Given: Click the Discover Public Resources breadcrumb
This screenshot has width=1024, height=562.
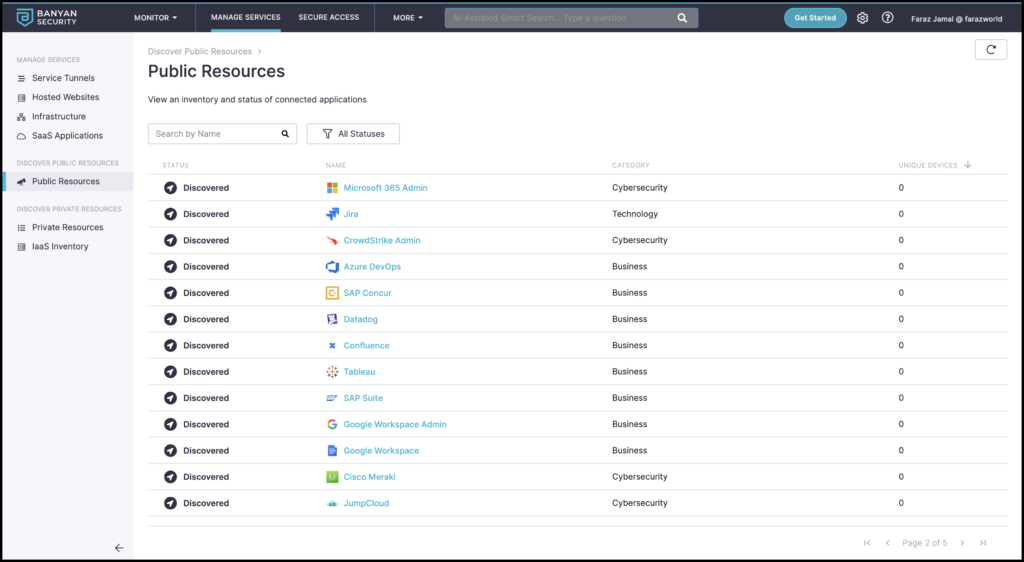Looking at the screenshot, I should coord(200,52).
